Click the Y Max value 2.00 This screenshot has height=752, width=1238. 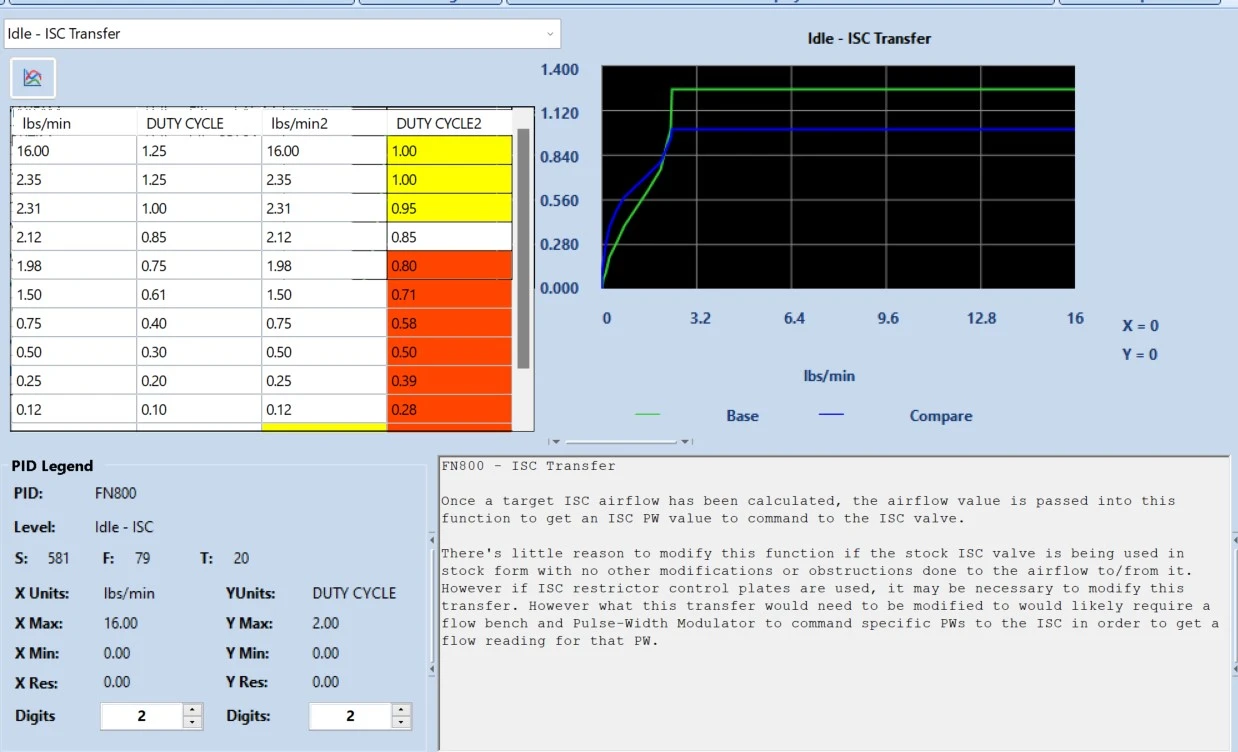pos(325,623)
